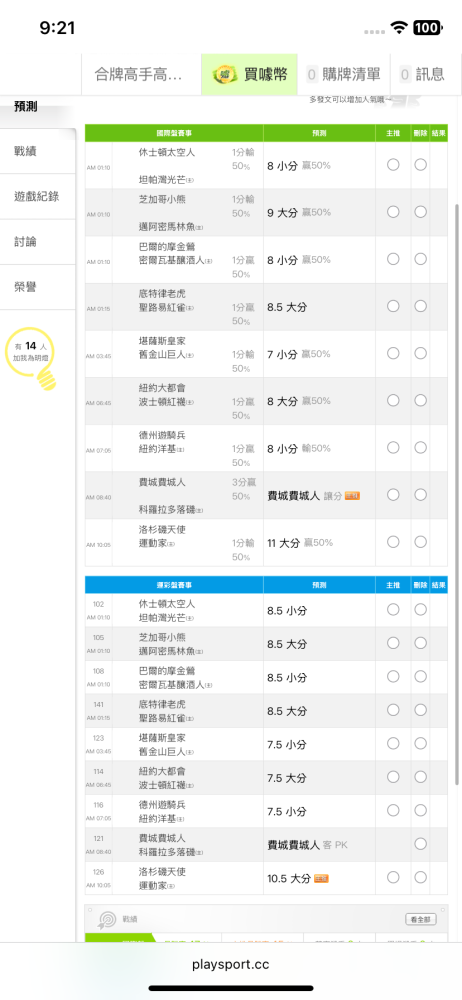Click the lightbulb 14 followers icon
The width and height of the screenshot is (462, 1000).
(x=31, y=362)
